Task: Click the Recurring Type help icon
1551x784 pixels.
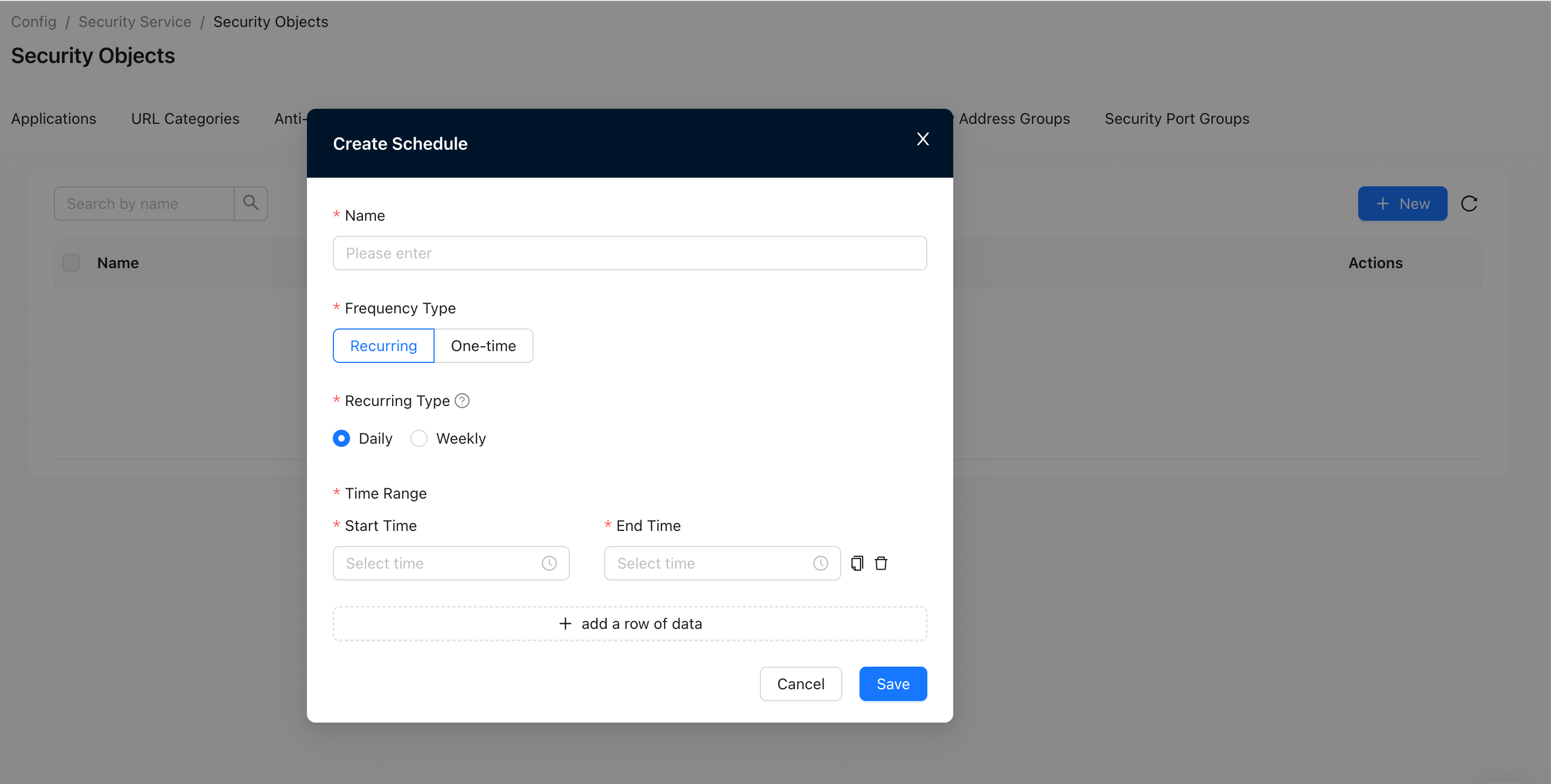Action: point(462,401)
